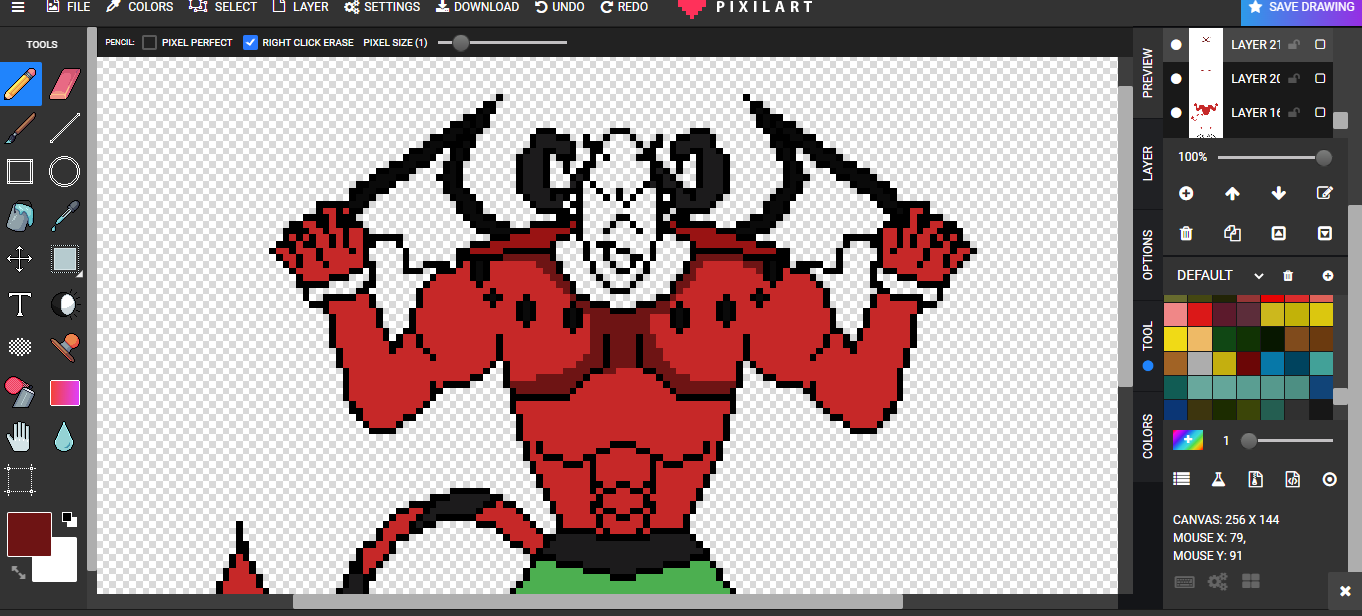Viewport: 1362px width, 616px height.
Task: Select the Move tool
Action: point(20,260)
